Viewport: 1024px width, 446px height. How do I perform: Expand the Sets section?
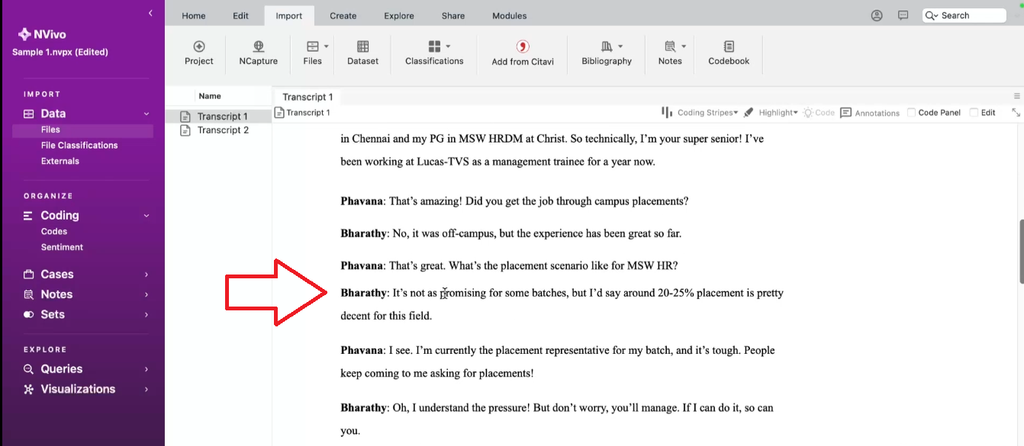(x=146, y=315)
